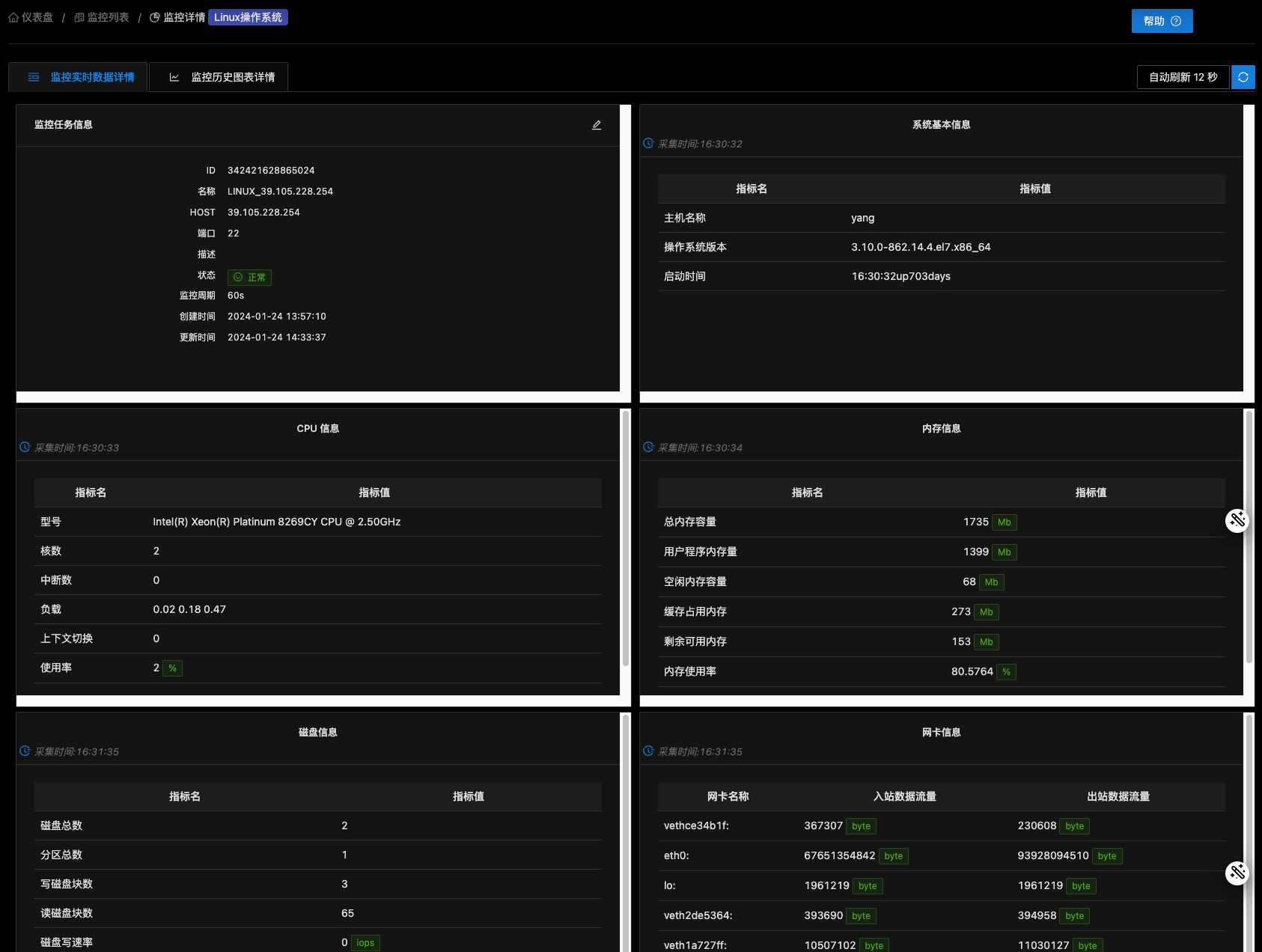This screenshot has width=1262, height=952.
Task: Click the floating icon beside 网卡信息 panel
Action: pos(1237,872)
